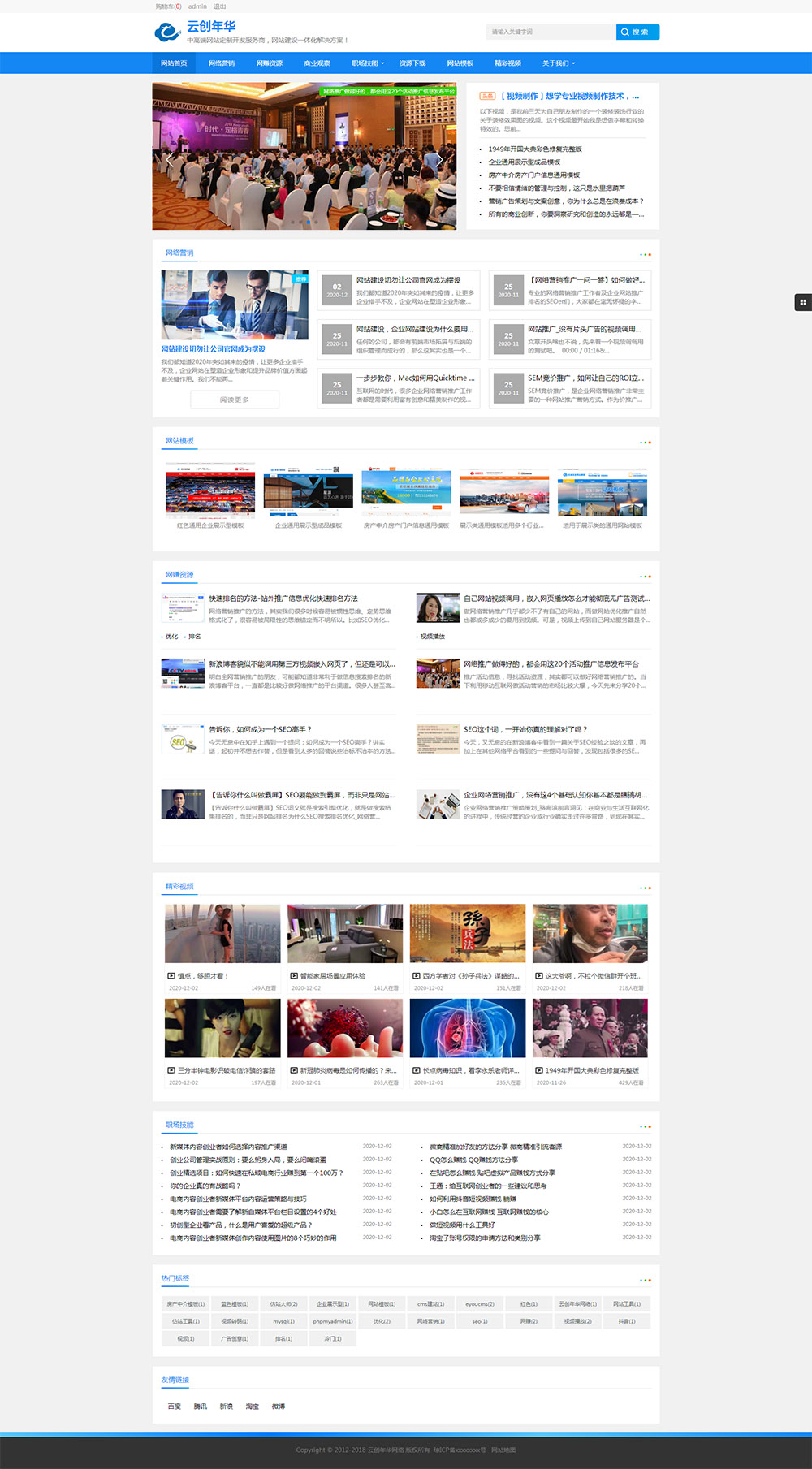Click the 退出 logout link
The image size is (812, 1469).
220,6
